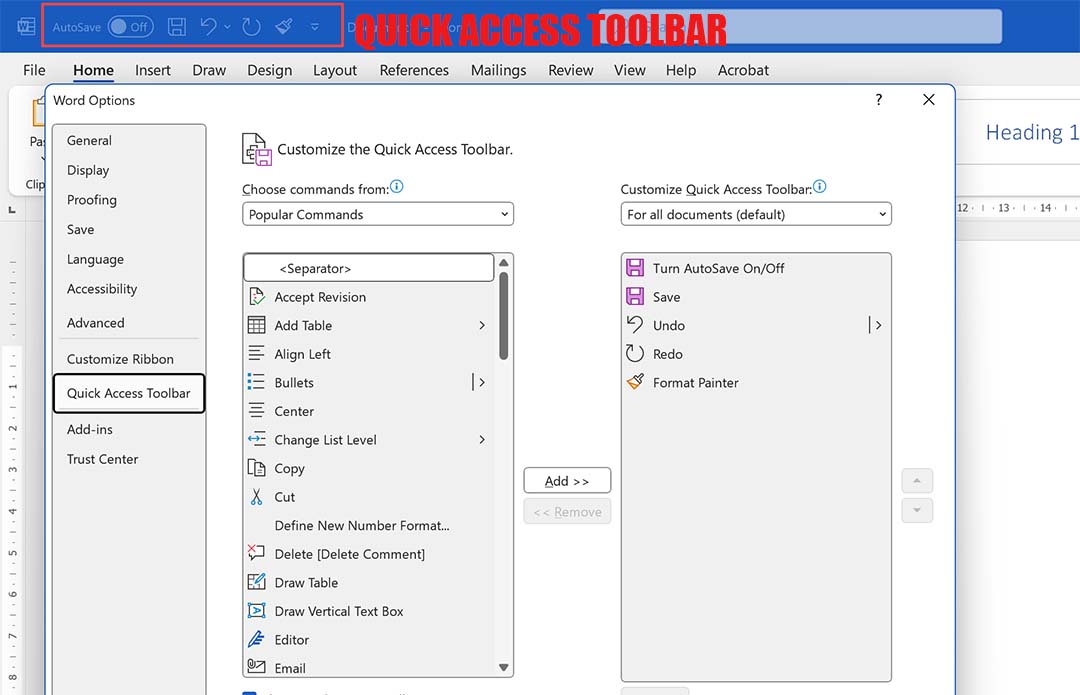The height and width of the screenshot is (695, 1080).
Task: Open the File menu
Action: (x=34, y=70)
